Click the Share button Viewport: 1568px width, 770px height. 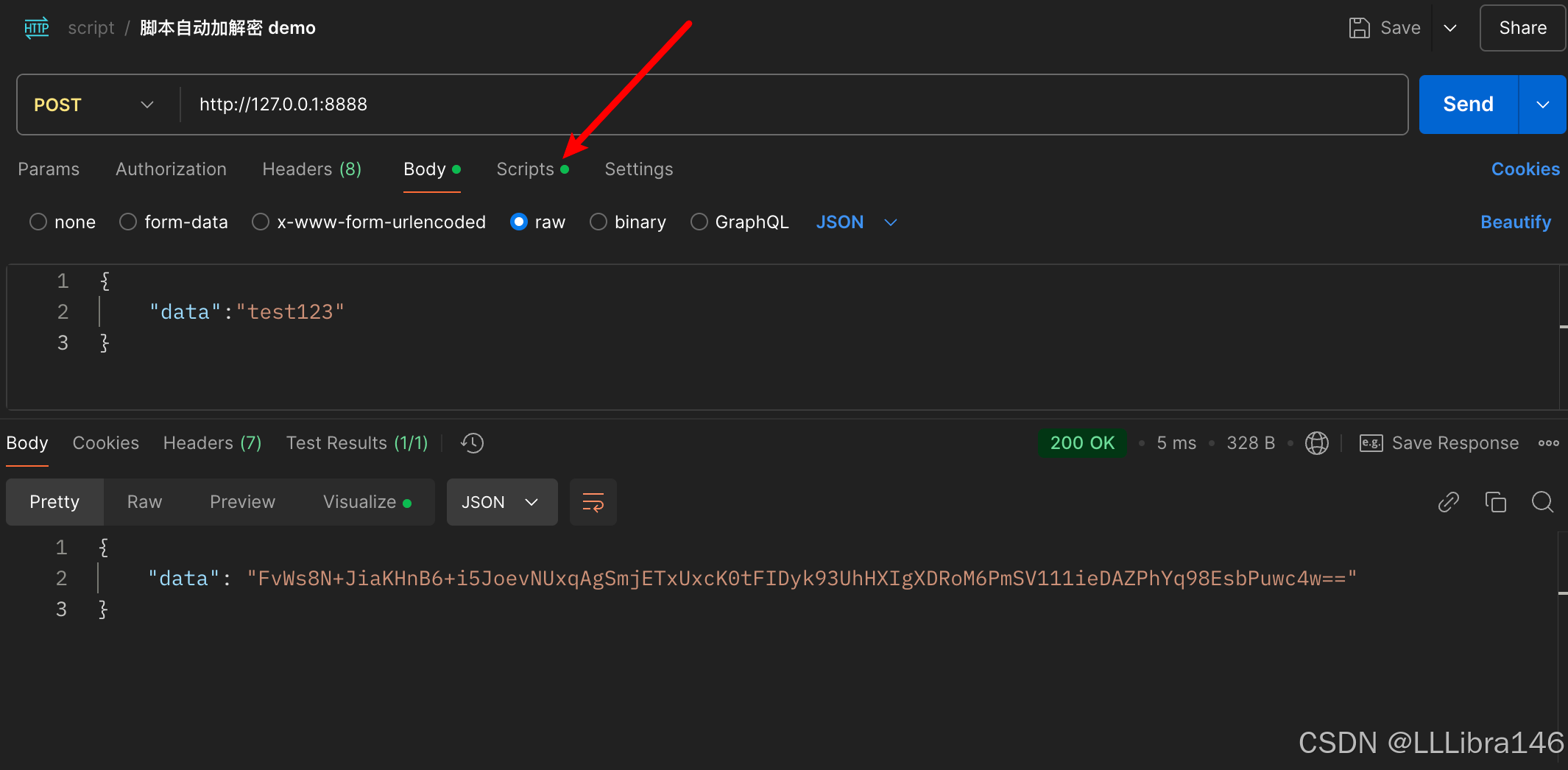pos(1522,28)
